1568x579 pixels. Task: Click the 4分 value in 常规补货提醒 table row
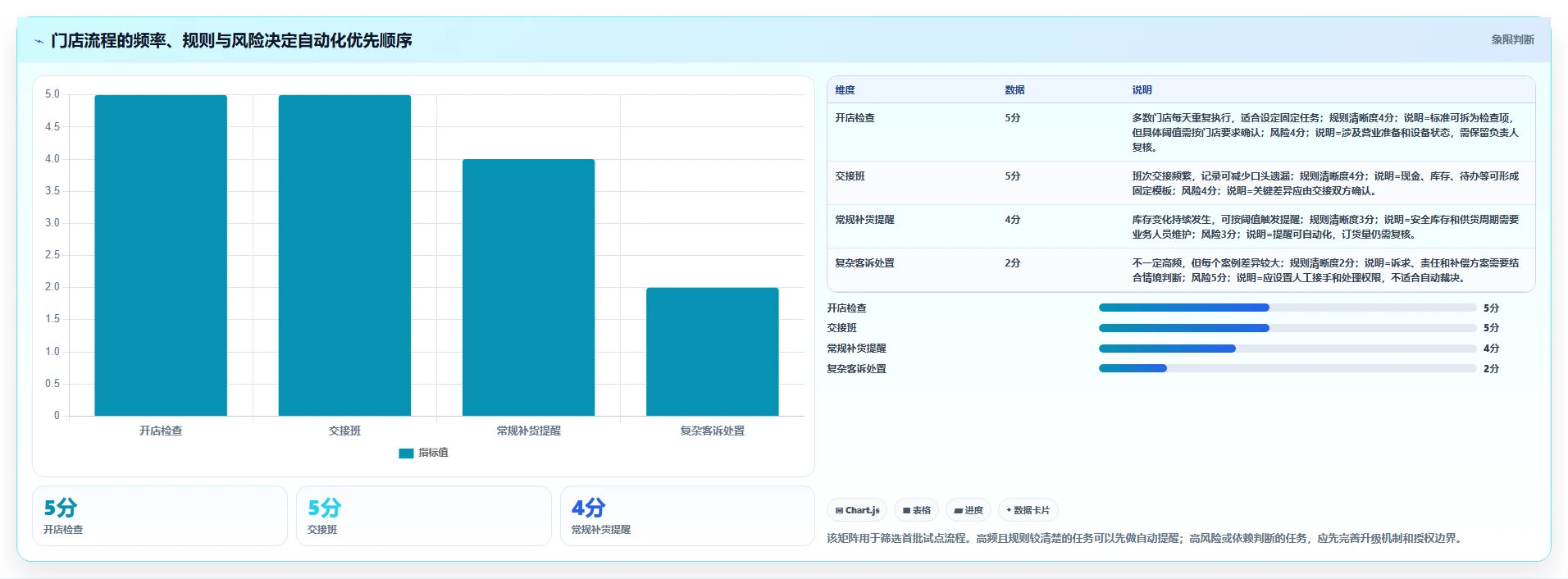1012,220
